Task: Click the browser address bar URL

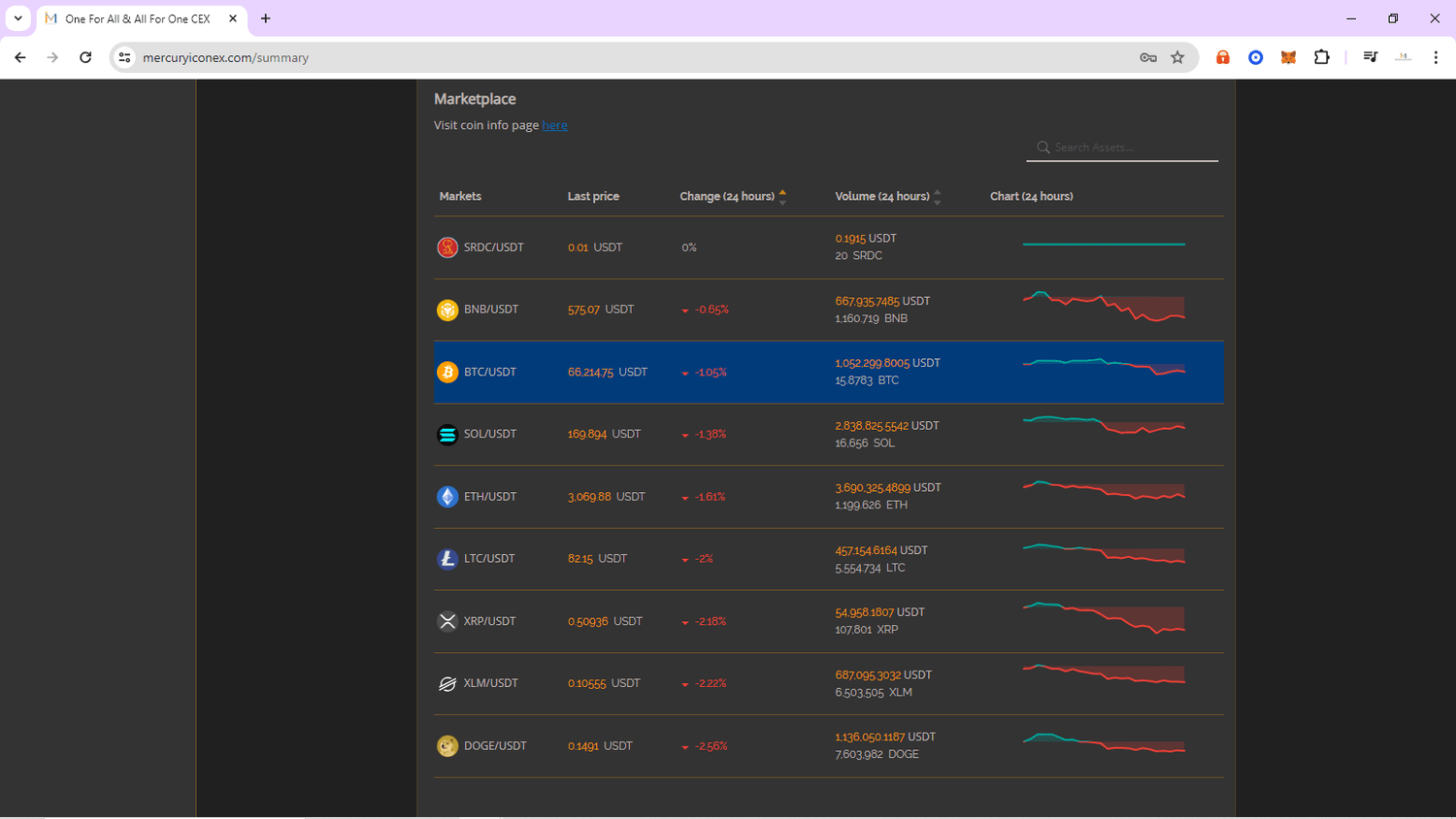Action: pyautogui.click(x=225, y=57)
